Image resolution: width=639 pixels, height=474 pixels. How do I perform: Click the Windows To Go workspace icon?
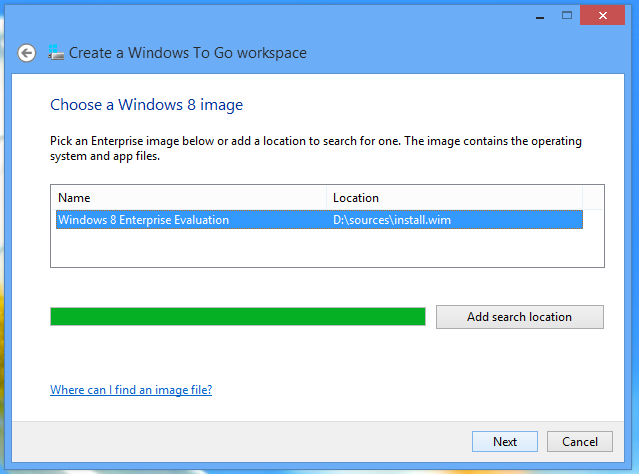click(56, 52)
